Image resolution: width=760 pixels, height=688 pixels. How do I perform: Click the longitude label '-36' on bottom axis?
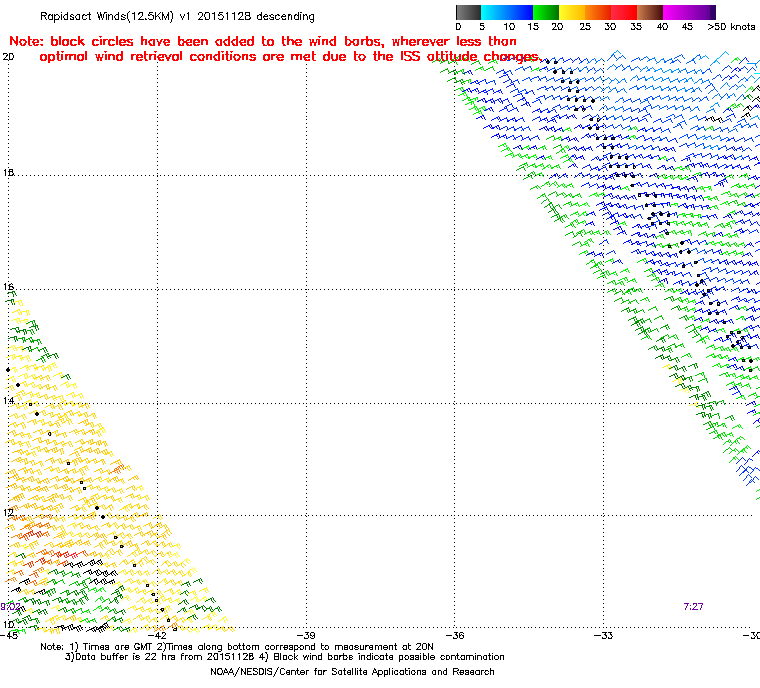pyautogui.click(x=455, y=635)
